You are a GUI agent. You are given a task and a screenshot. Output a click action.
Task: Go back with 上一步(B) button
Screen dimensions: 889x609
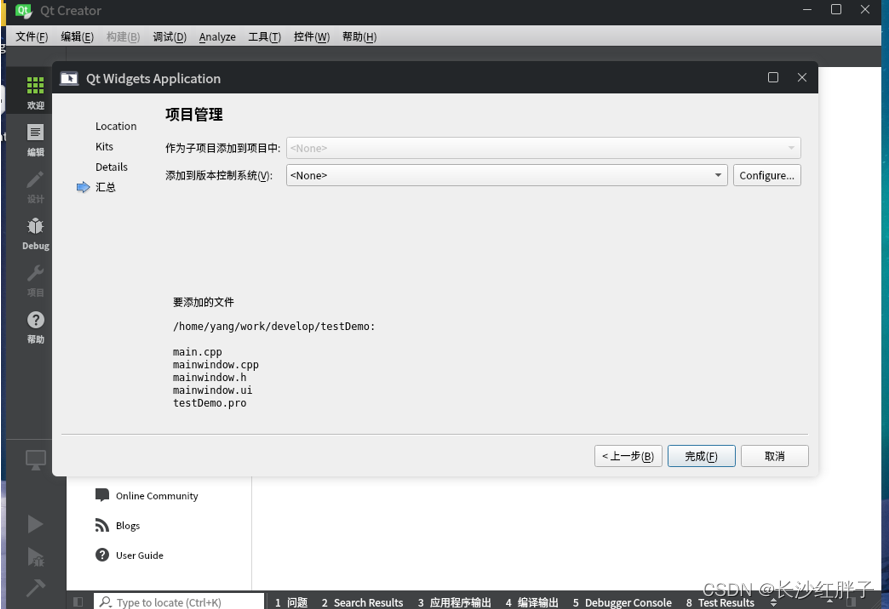[628, 456]
